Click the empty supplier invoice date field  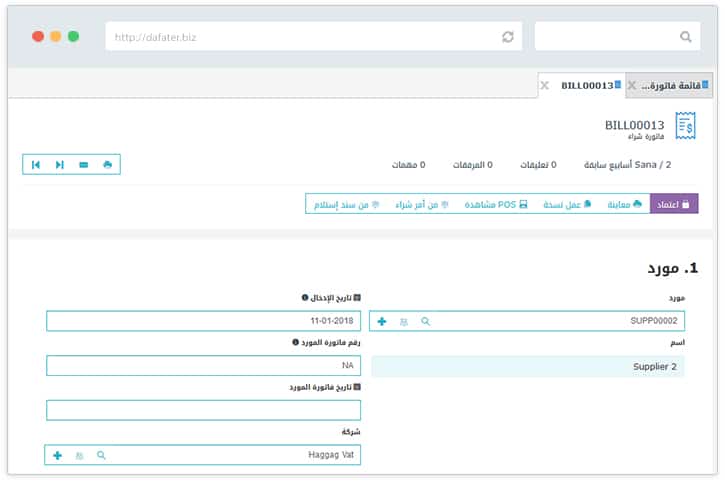[203, 410]
